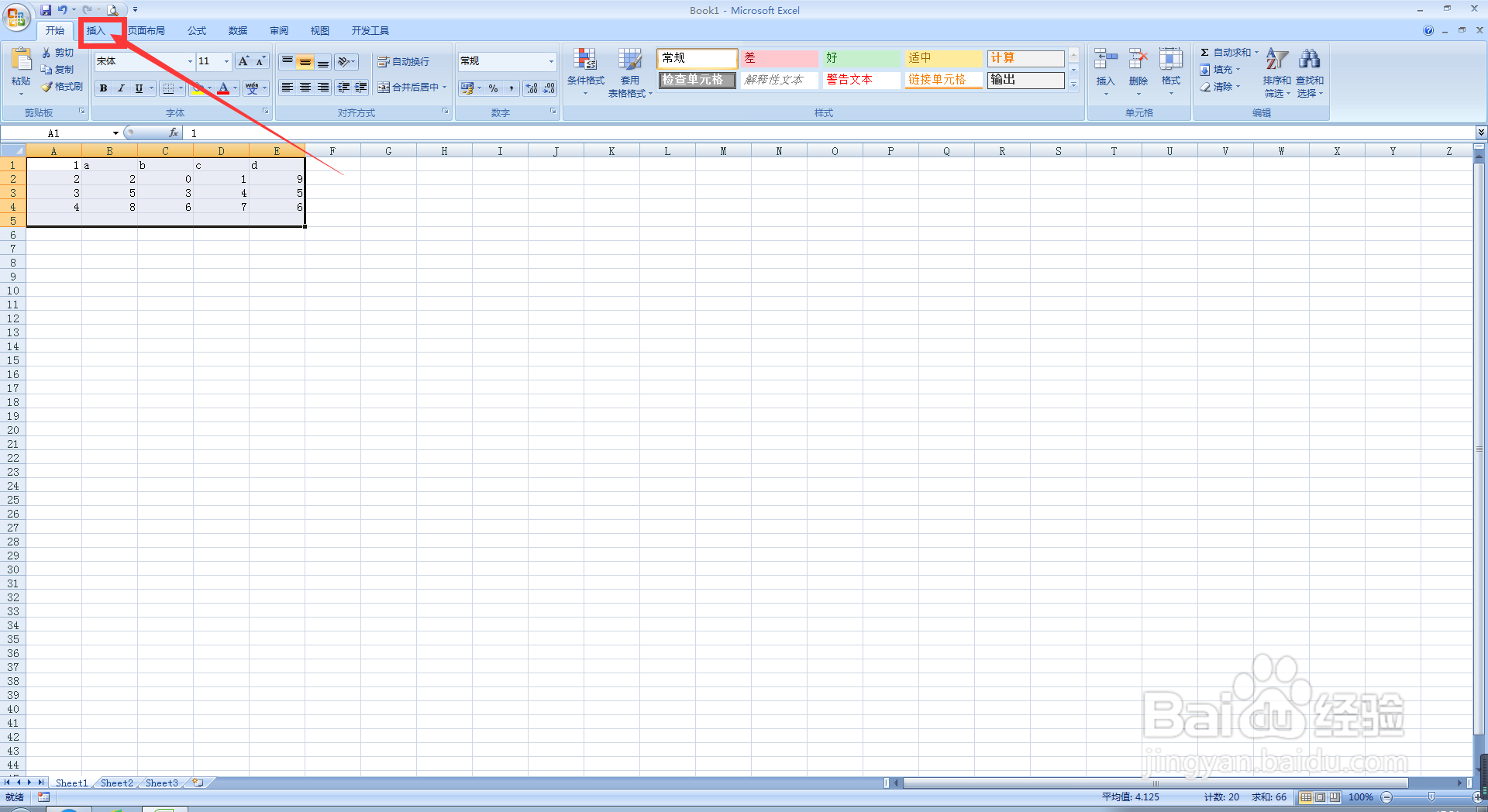Decrease decimal places
This screenshot has width=1488, height=812.
pos(549,88)
